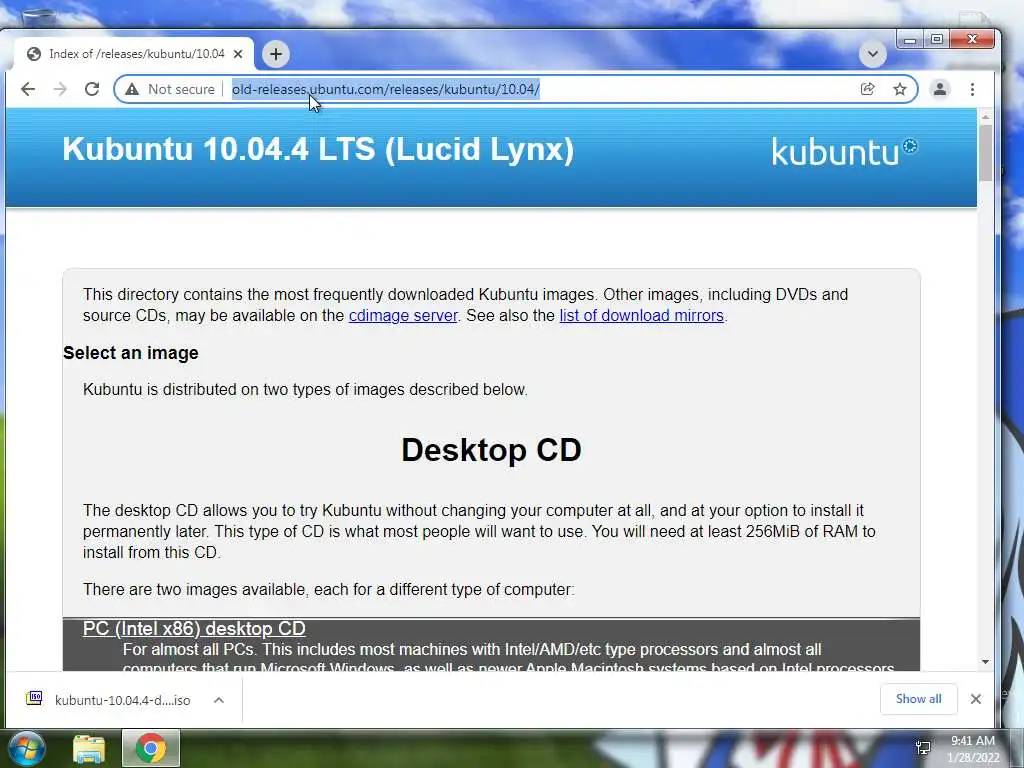Click the downloaded kubuntu-10.04.4 iso item

tap(123, 700)
